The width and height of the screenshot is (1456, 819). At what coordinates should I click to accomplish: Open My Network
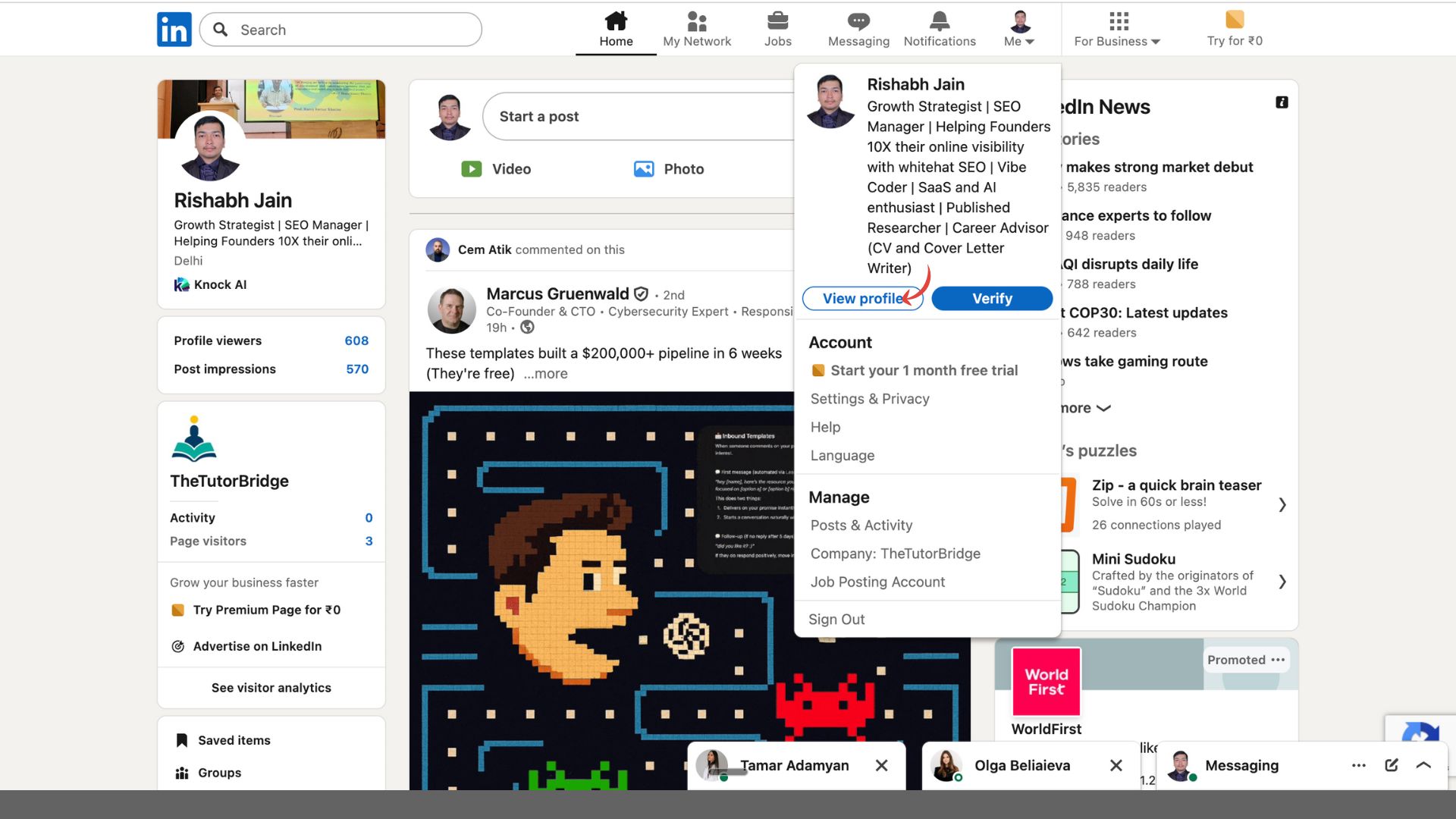696,29
